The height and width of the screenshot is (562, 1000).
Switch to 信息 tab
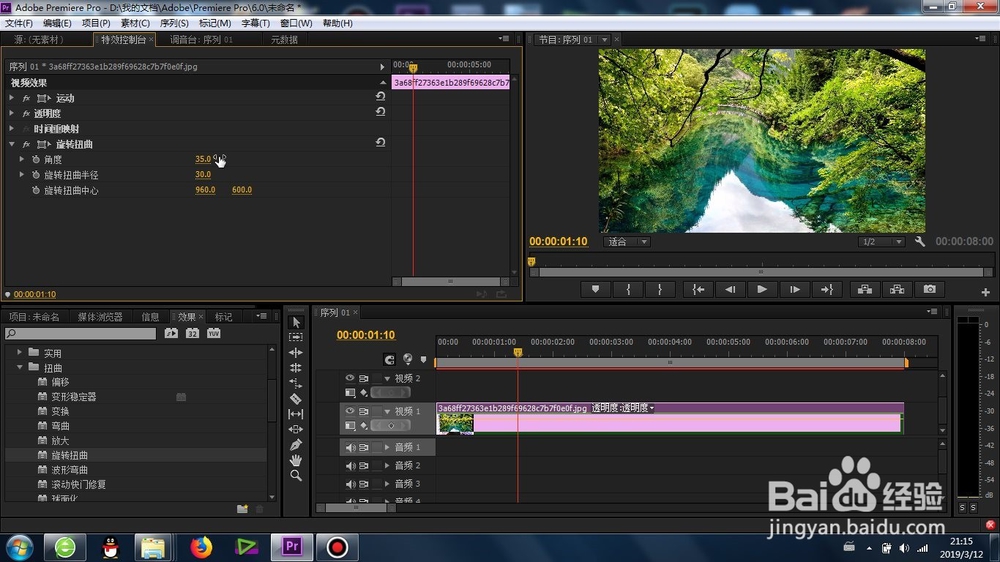[150, 317]
